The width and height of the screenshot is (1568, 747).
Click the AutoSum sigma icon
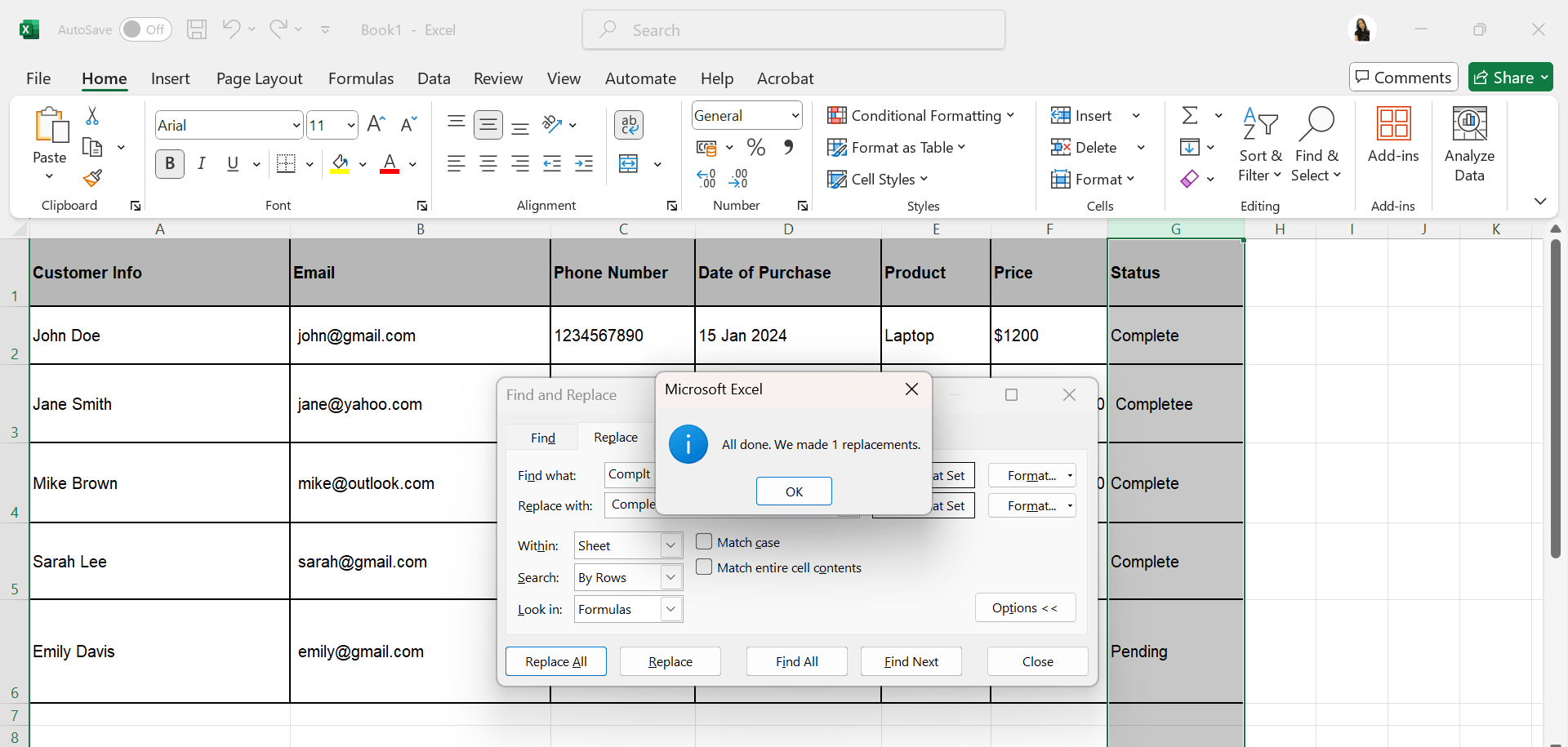1190,116
